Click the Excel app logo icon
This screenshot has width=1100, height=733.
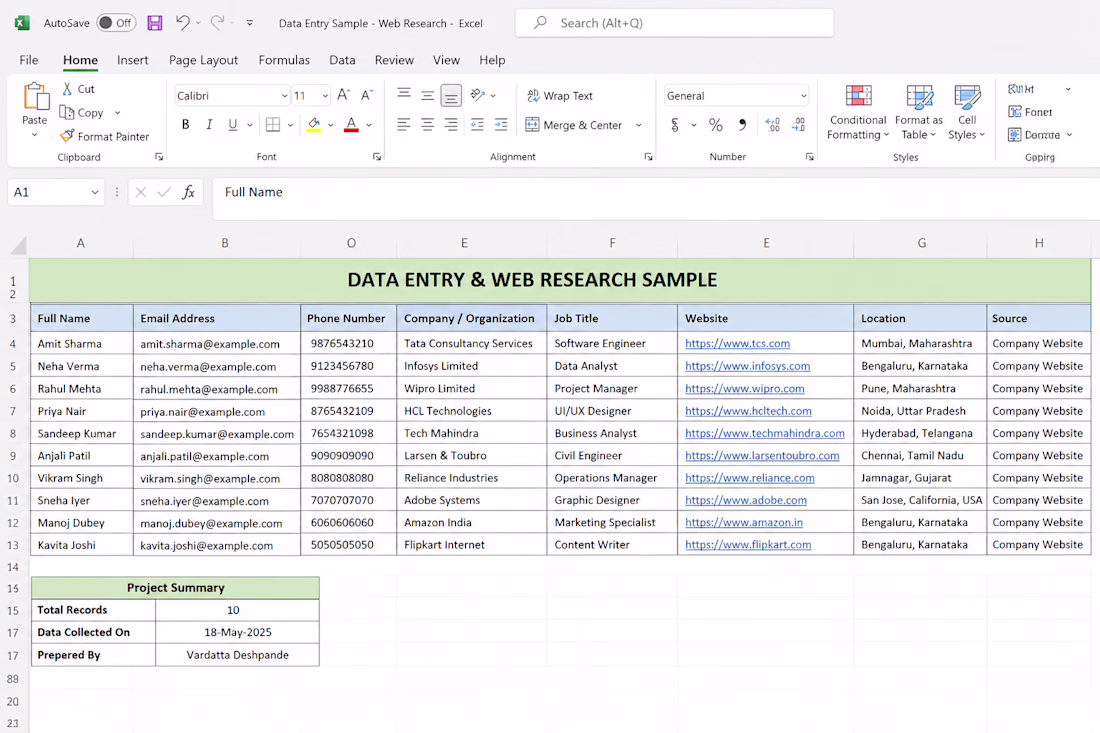point(22,23)
